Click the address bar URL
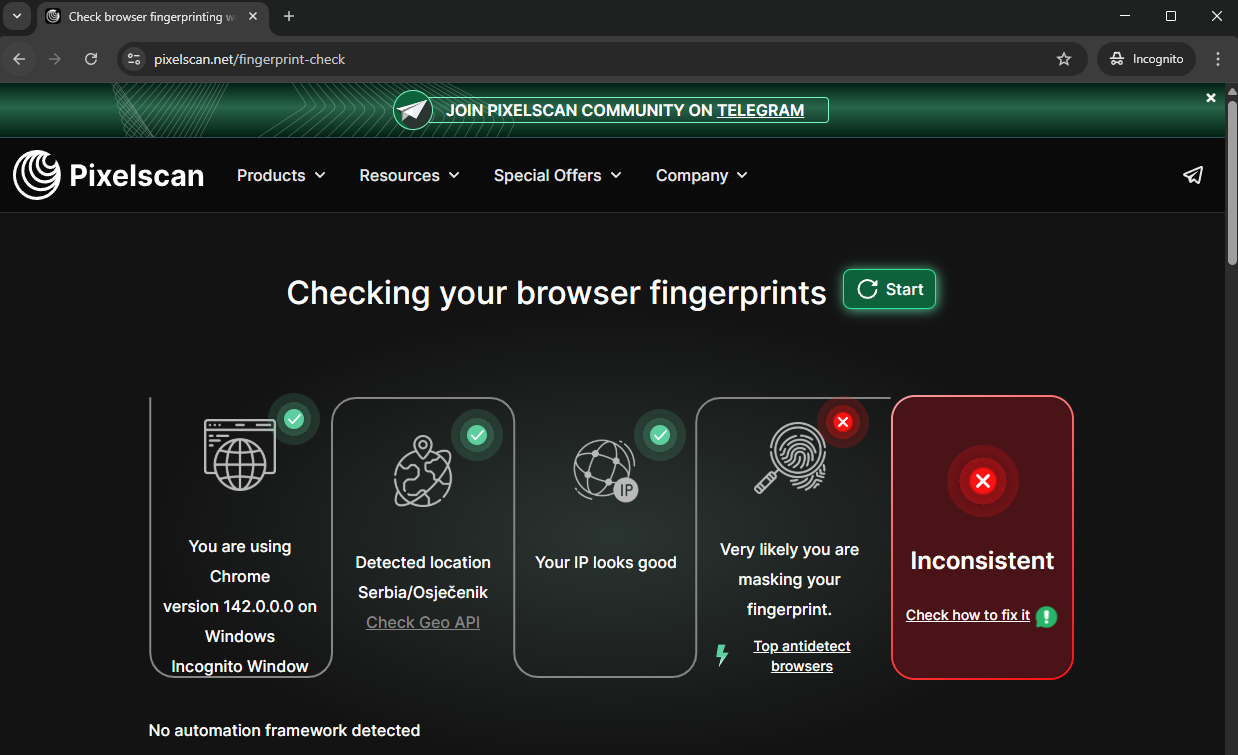1238x755 pixels. pos(250,59)
